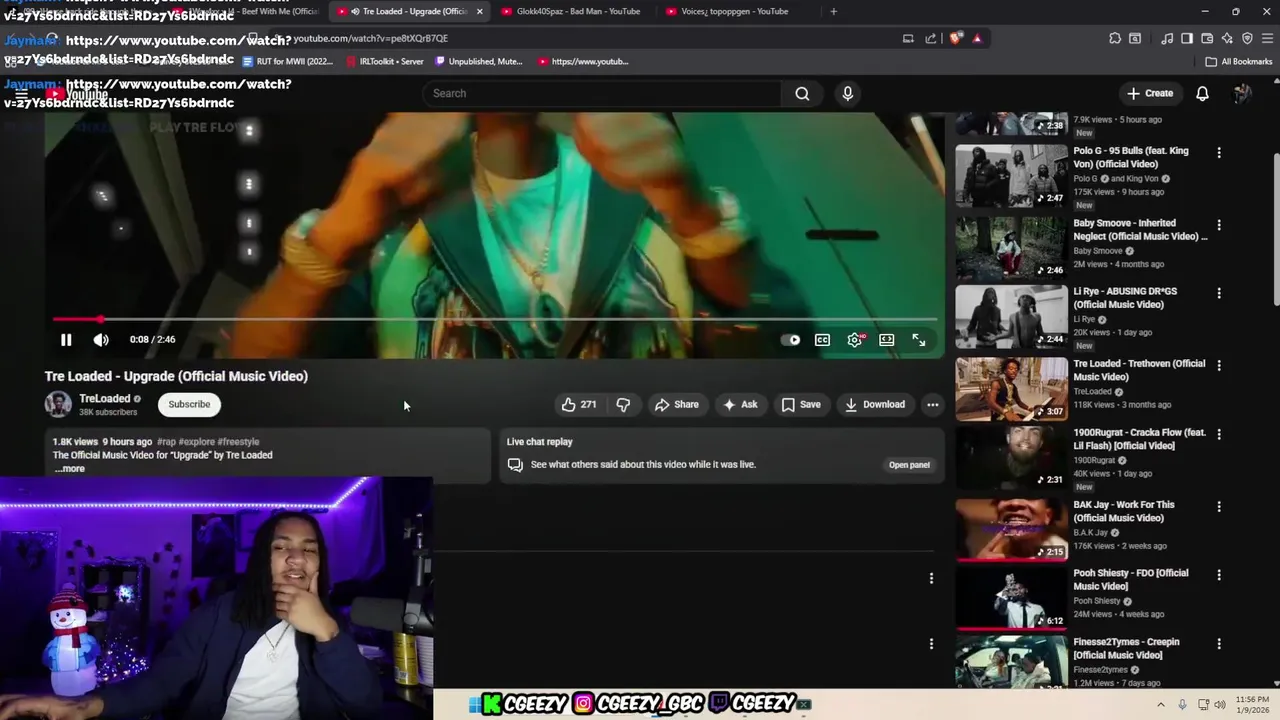
Task: Open the 11:56 PM taskbar clock
Action: click(1252, 705)
